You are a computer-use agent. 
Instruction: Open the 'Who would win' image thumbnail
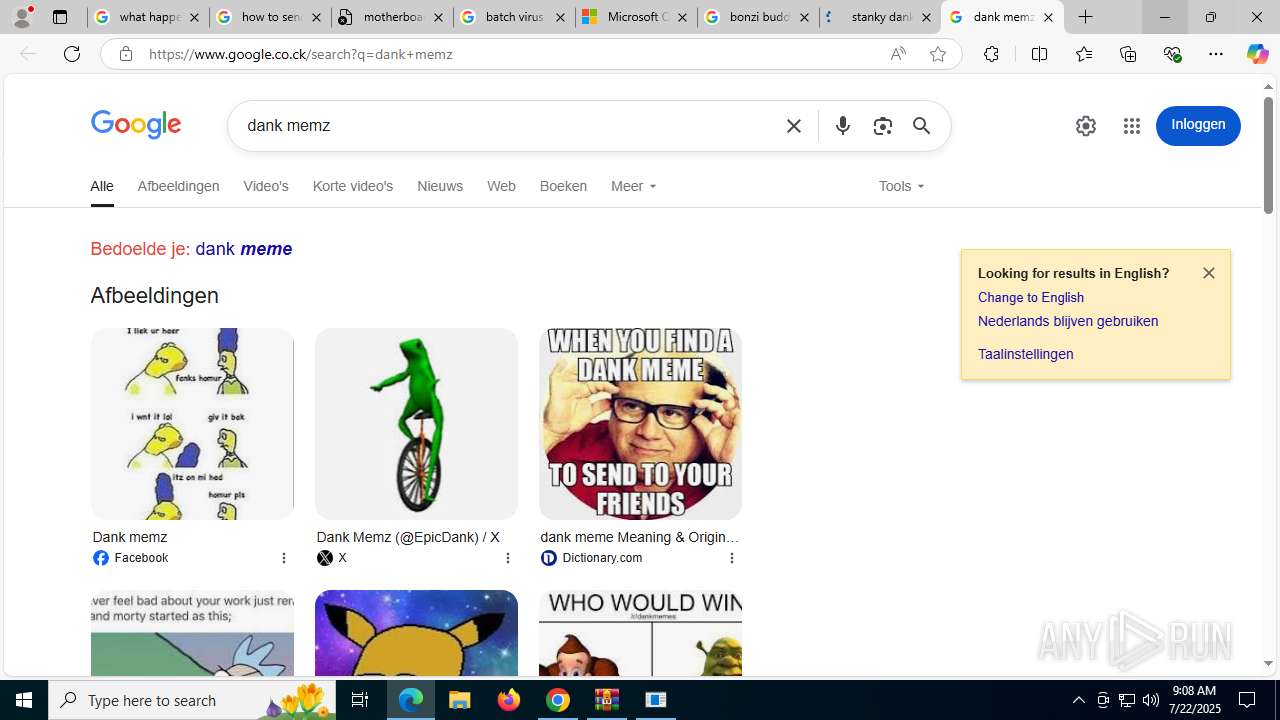tap(640, 633)
